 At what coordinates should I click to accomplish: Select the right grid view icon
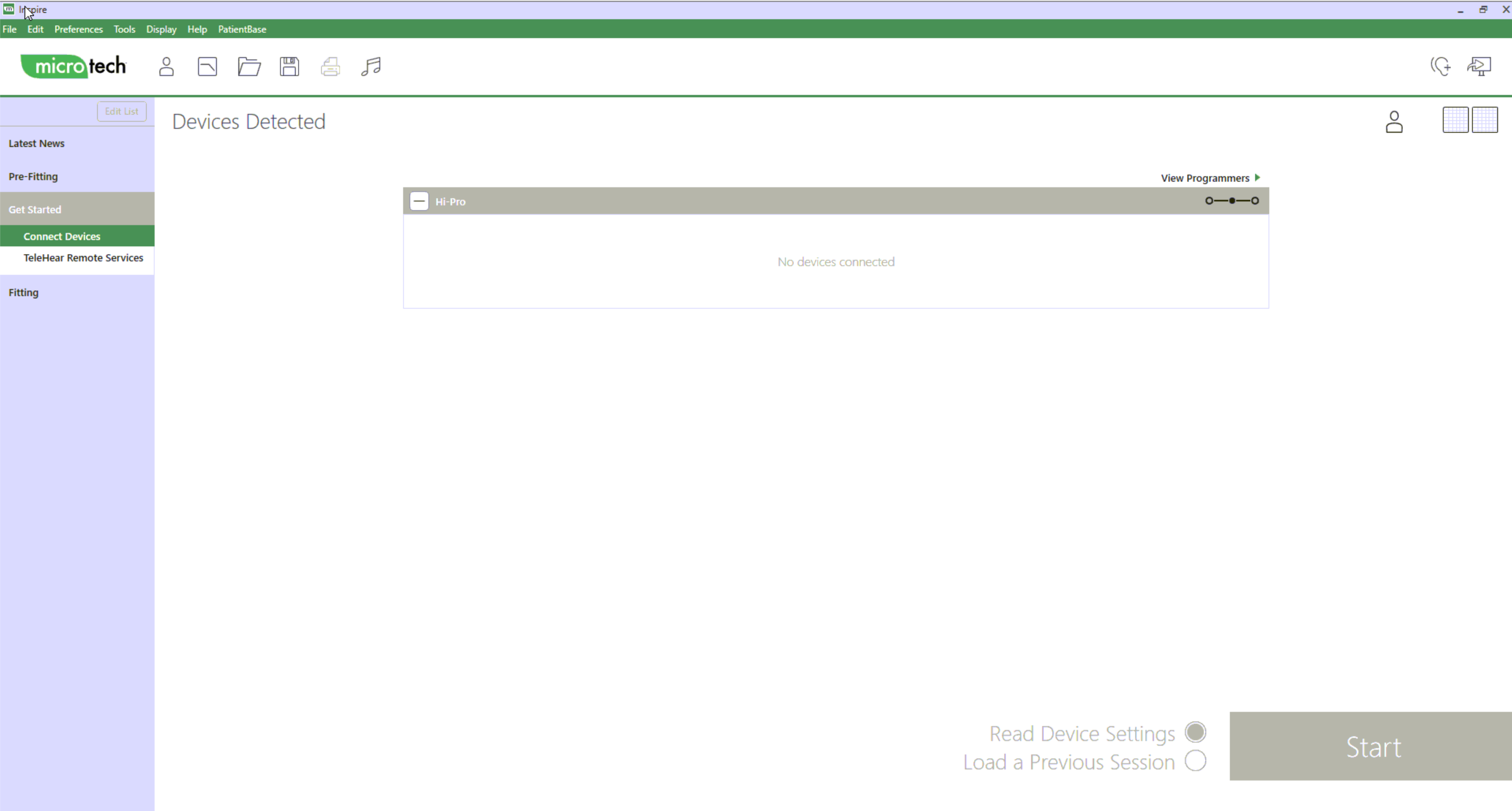coord(1485,120)
